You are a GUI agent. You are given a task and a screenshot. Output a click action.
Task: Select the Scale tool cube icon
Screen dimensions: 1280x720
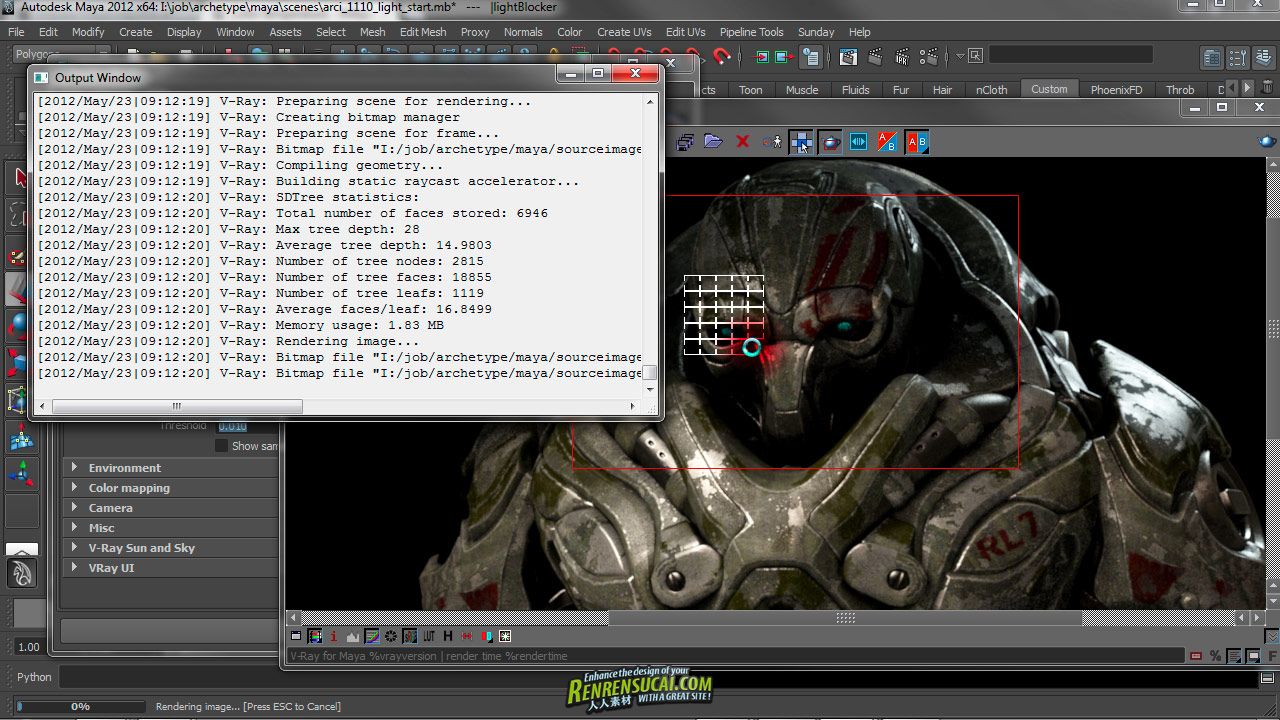[19, 361]
